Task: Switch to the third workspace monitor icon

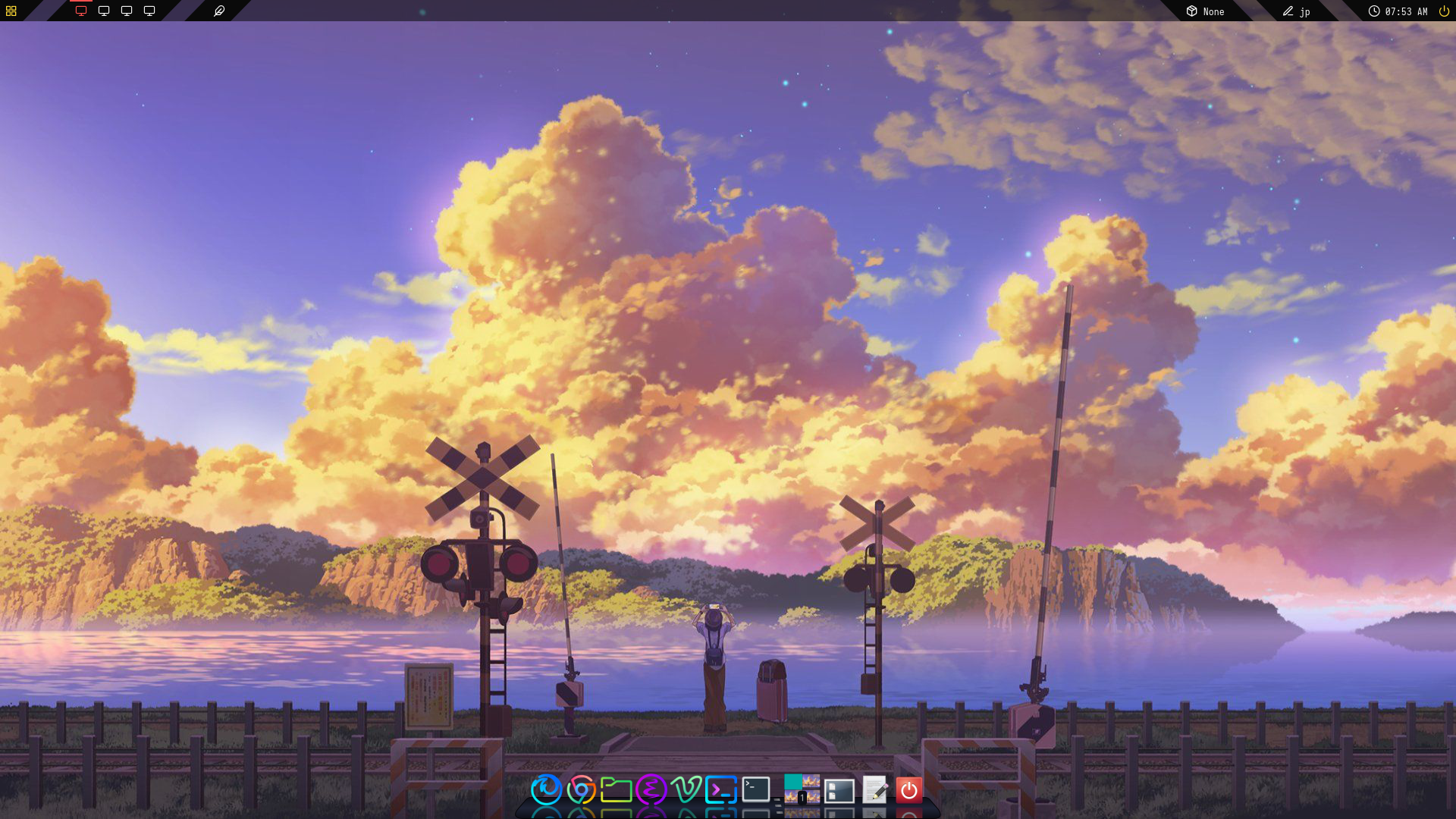Action: (127, 11)
